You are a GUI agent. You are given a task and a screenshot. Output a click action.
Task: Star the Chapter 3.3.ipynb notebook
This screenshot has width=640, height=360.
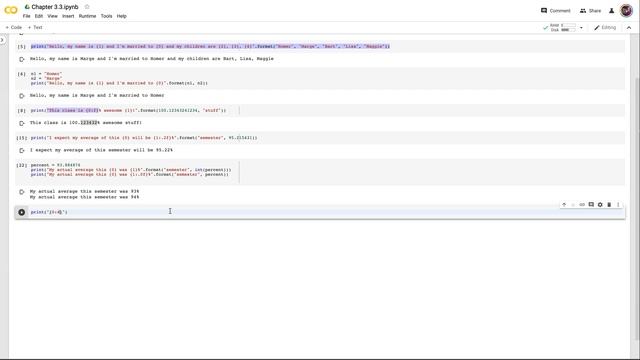[87, 7]
